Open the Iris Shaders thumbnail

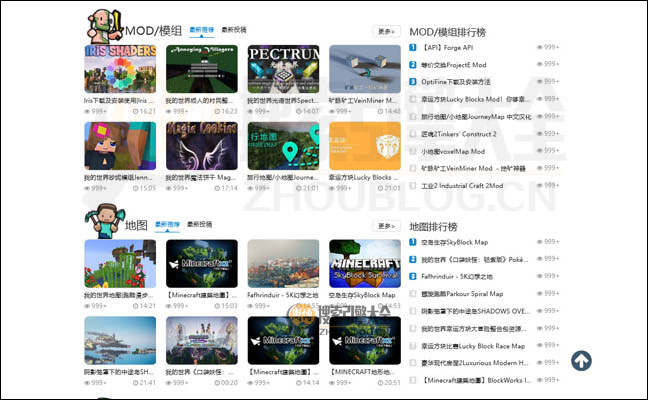[x=120, y=69]
